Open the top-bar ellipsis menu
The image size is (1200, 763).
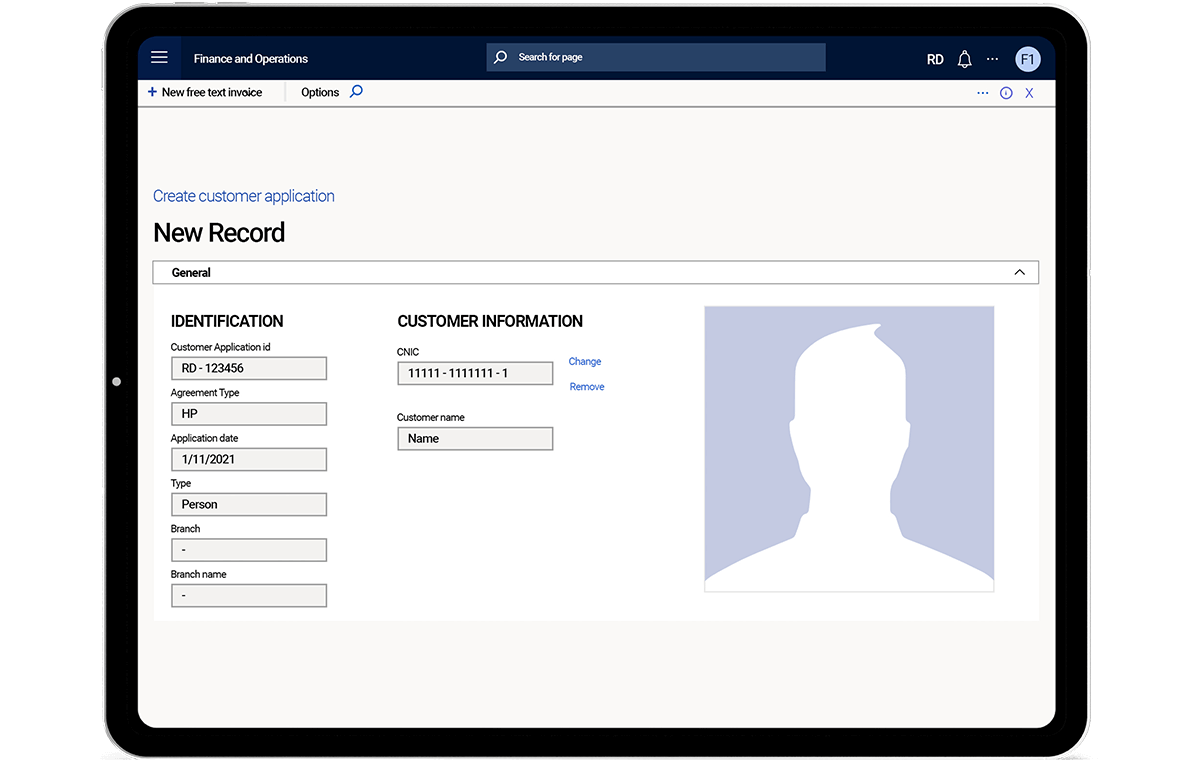tap(992, 58)
